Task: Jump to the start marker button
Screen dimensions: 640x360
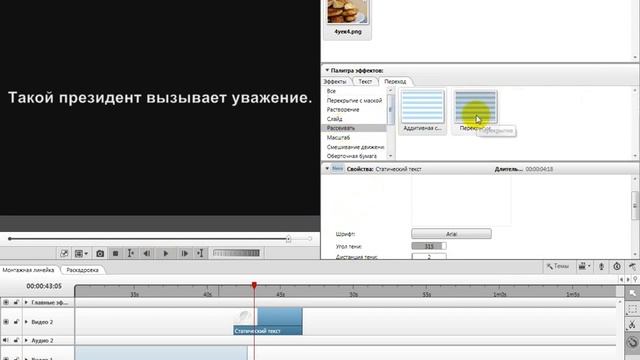Action: (x=131, y=253)
